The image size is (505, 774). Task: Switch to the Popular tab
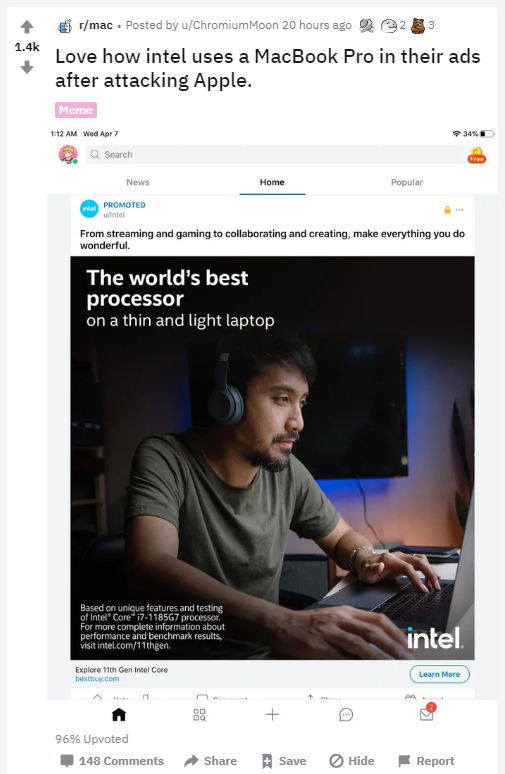[407, 182]
